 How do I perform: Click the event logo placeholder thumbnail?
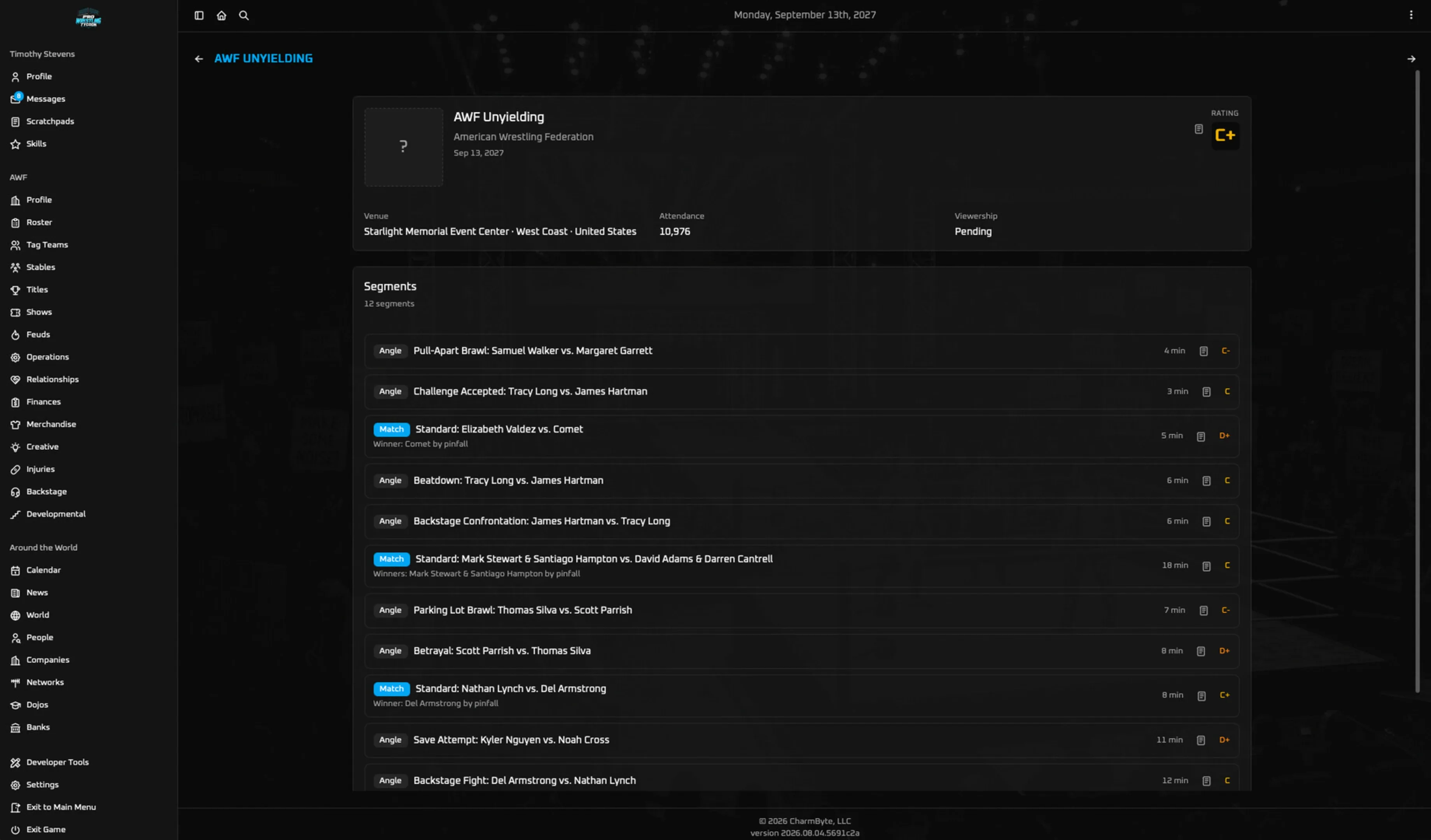pos(403,147)
